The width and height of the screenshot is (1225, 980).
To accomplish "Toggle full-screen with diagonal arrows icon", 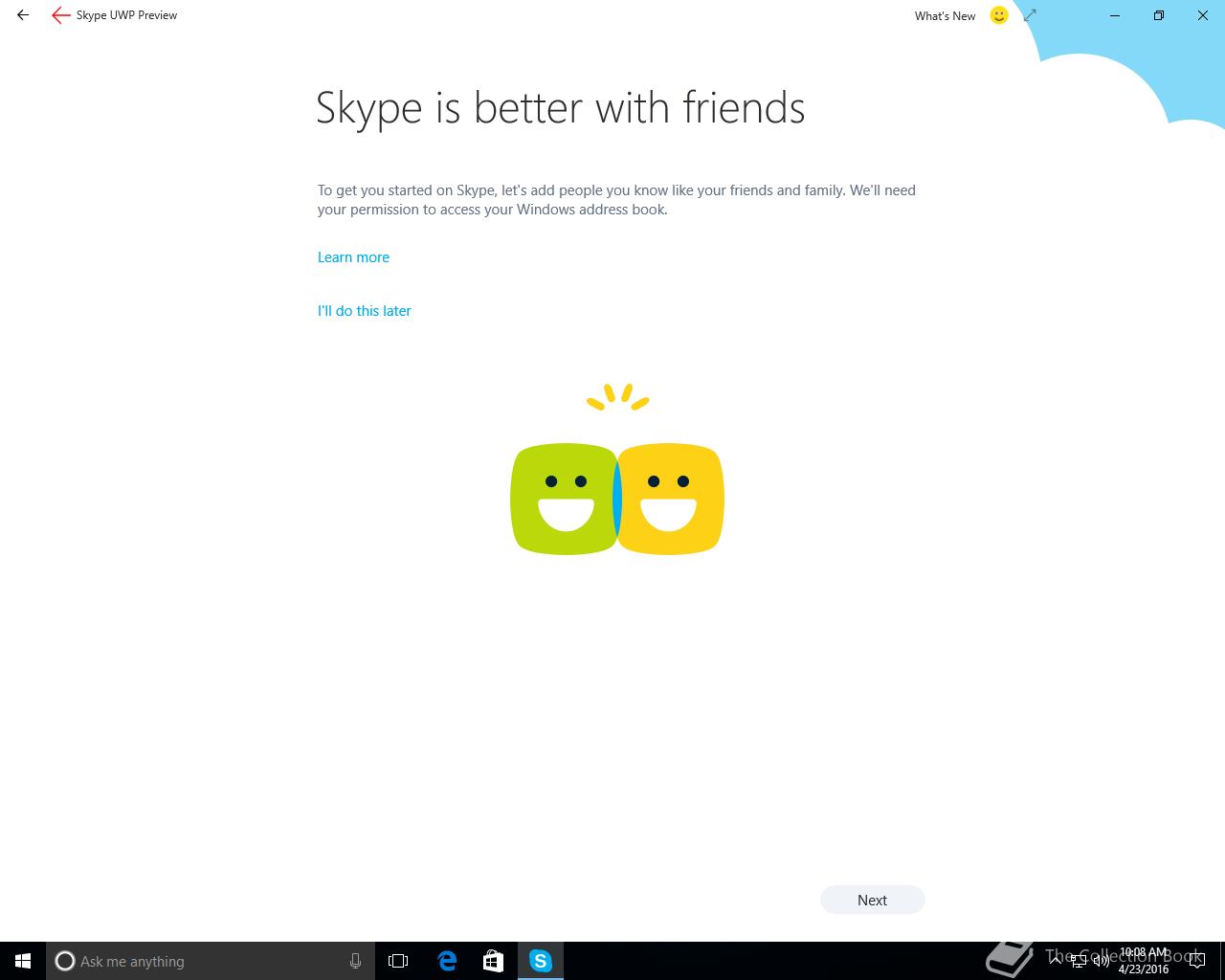I will [1030, 15].
